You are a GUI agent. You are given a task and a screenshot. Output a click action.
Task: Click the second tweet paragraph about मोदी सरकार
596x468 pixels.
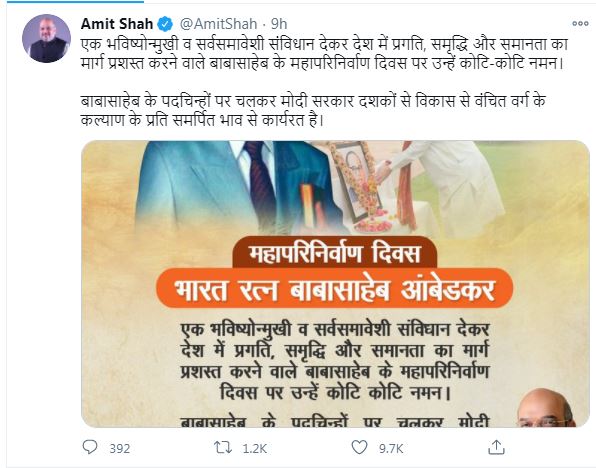[x=313, y=110]
